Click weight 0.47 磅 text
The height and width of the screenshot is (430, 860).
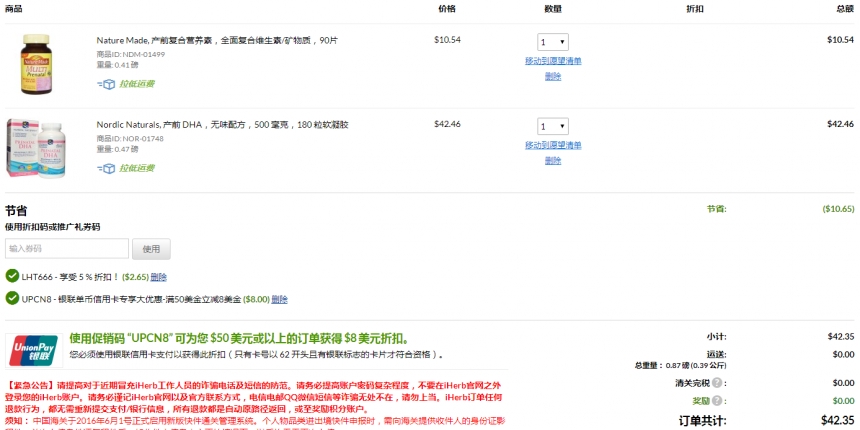tap(117, 149)
